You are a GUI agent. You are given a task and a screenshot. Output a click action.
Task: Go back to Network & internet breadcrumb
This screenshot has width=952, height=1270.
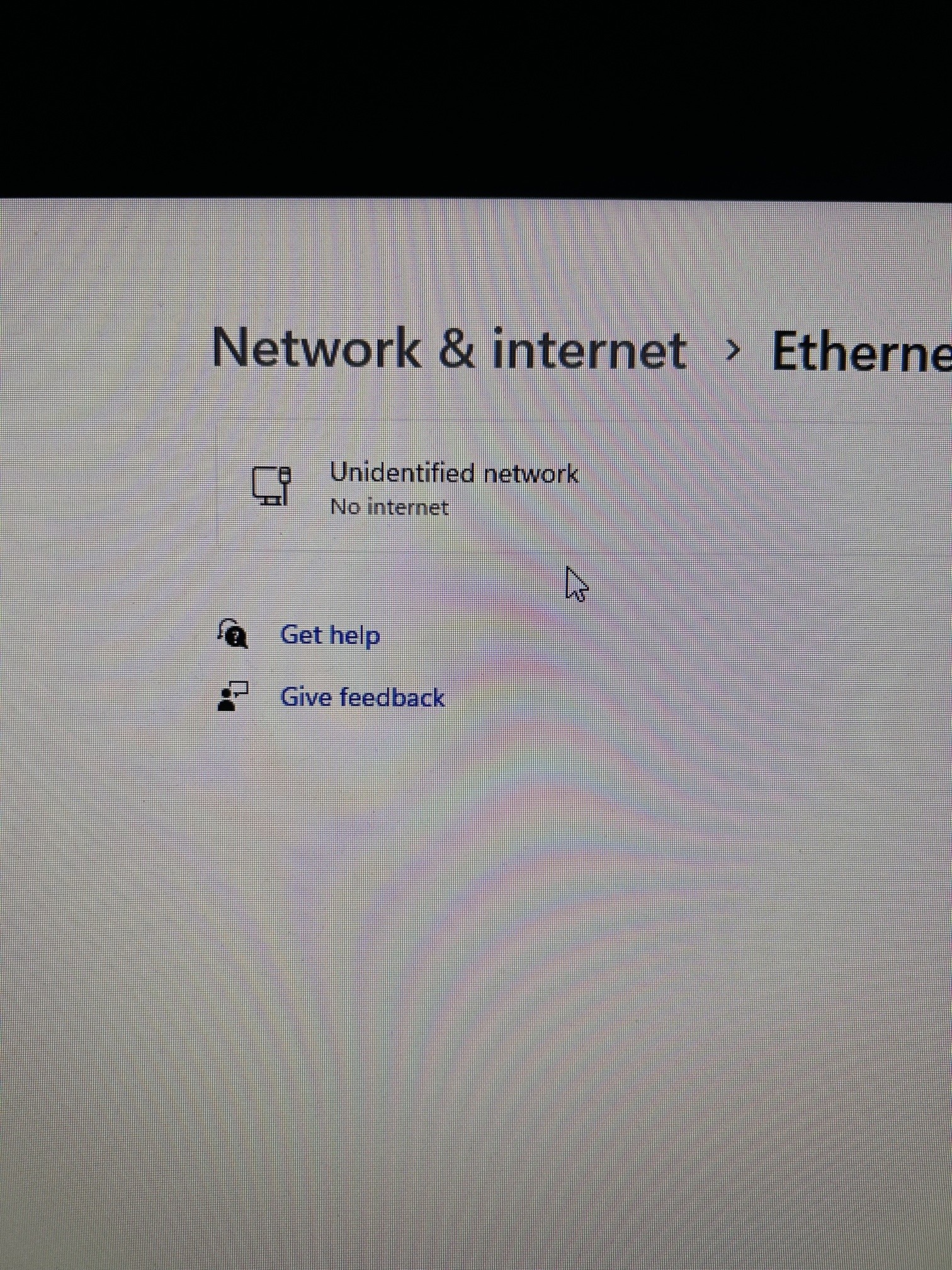[x=449, y=349]
